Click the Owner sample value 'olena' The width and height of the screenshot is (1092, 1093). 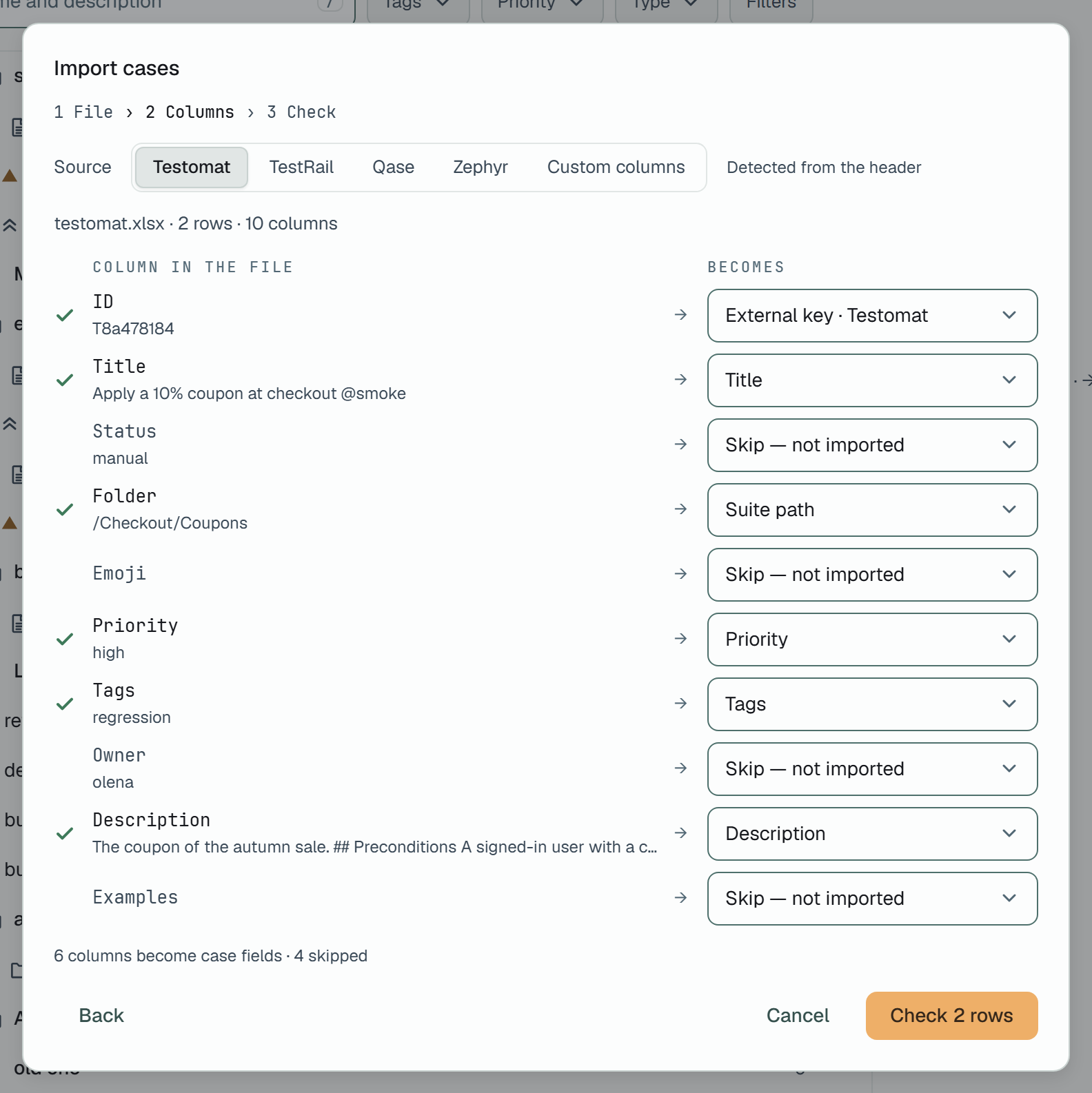113,782
